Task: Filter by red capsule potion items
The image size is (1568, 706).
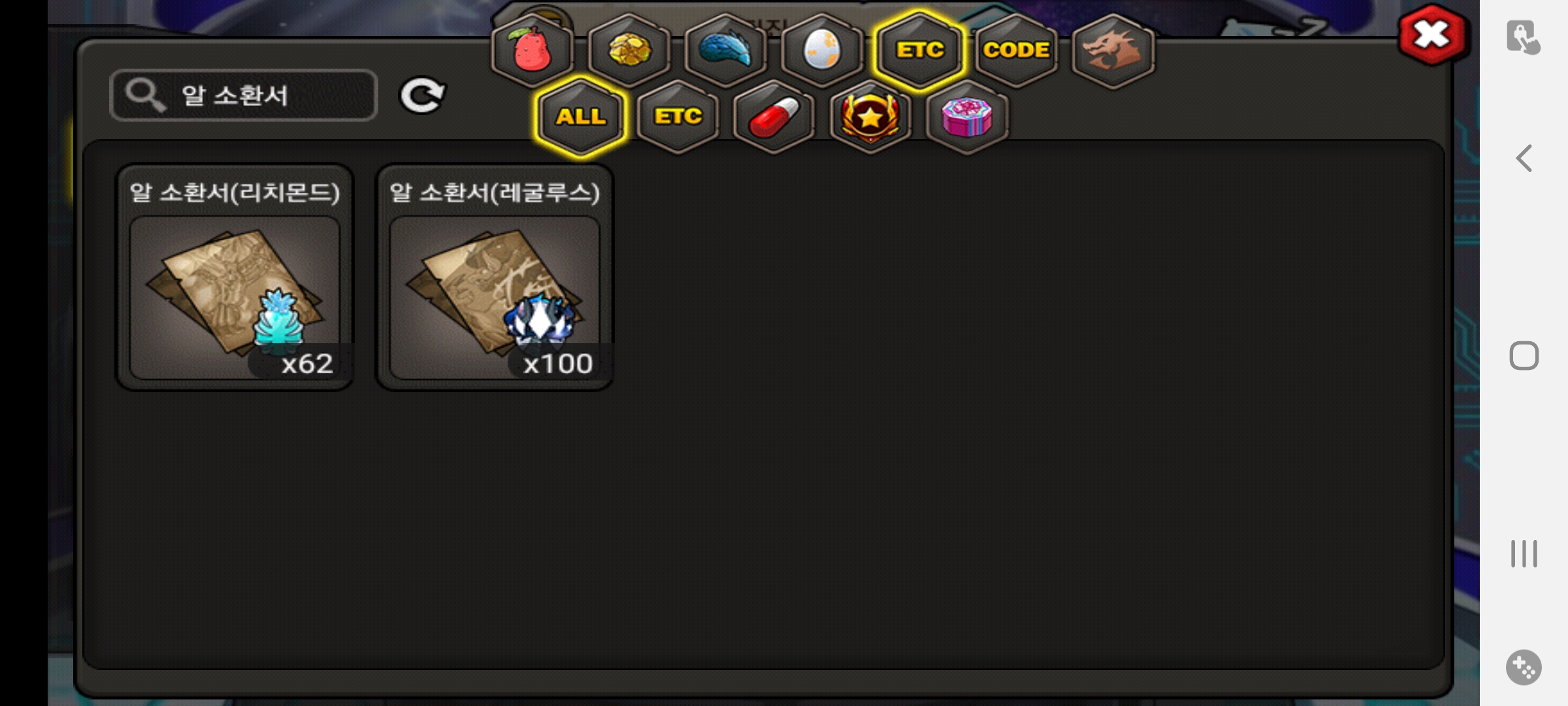Action: click(774, 118)
